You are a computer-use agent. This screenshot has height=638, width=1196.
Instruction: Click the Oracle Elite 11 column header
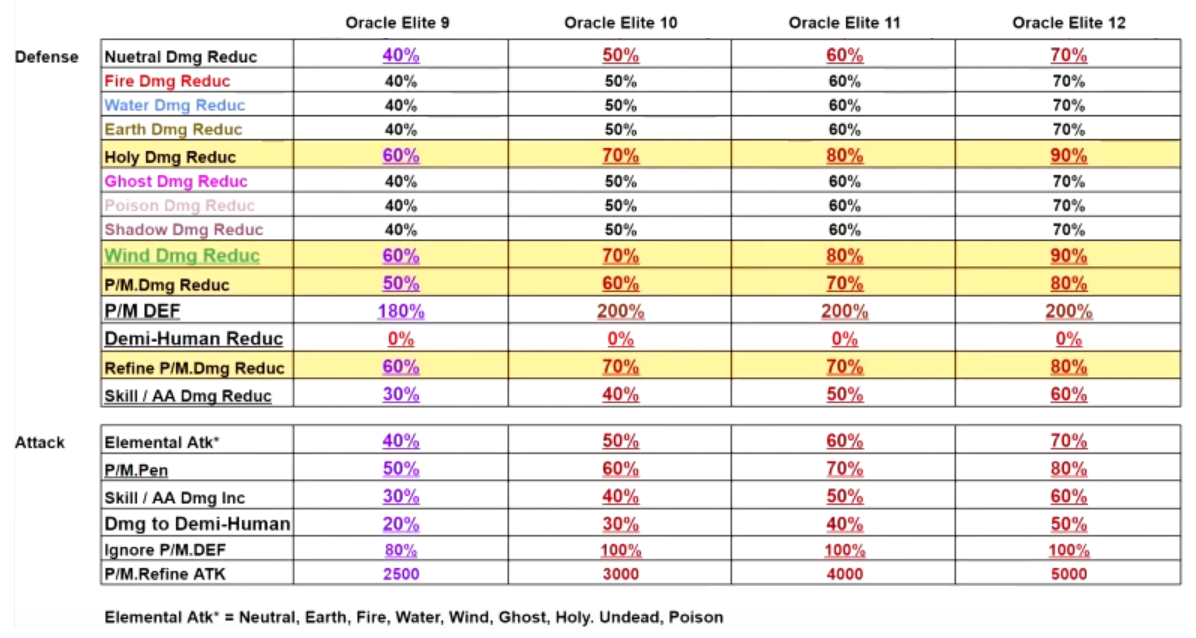[x=844, y=23]
